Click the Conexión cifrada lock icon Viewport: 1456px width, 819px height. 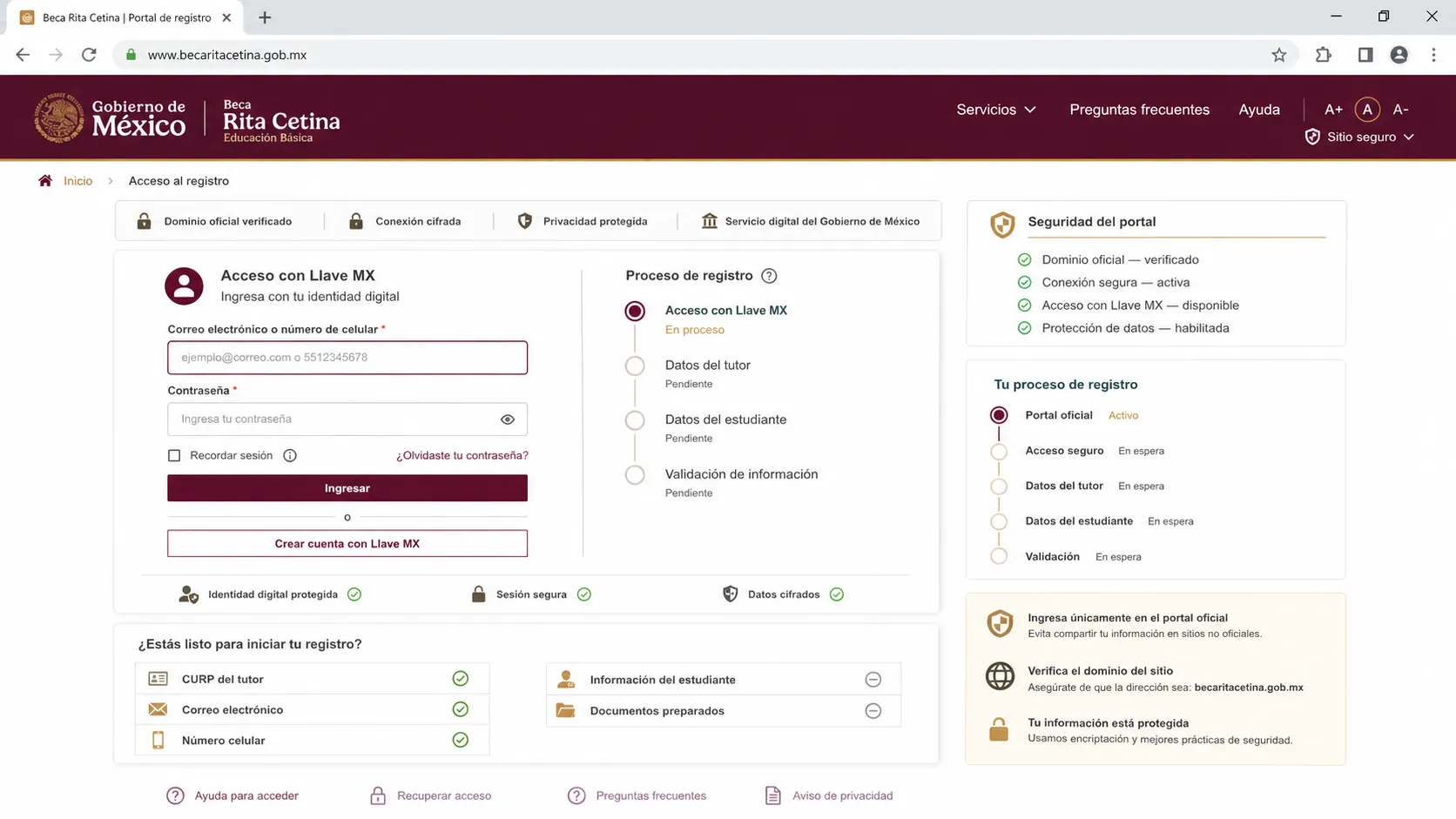point(356,221)
